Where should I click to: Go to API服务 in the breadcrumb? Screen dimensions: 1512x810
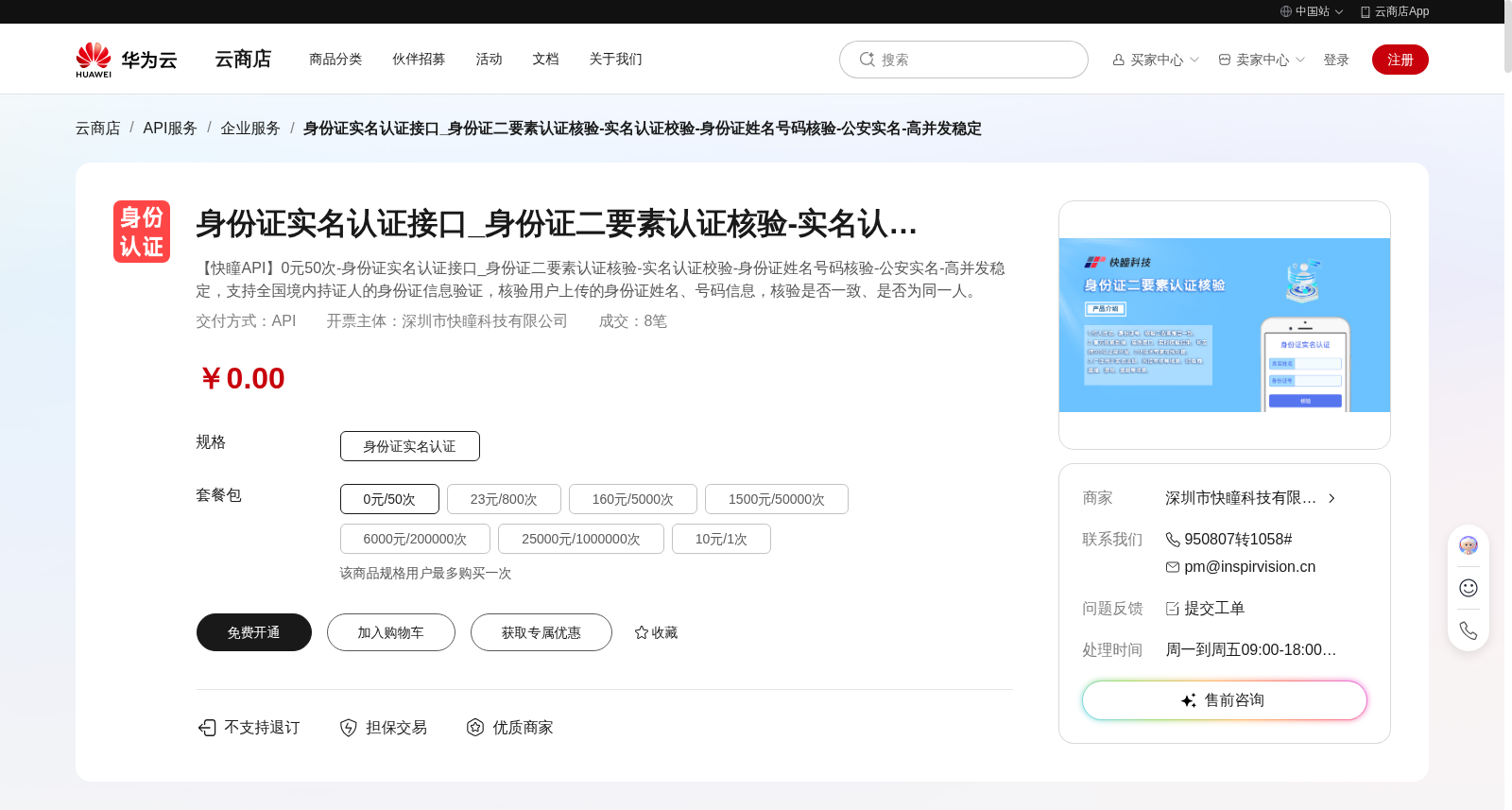tap(170, 129)
